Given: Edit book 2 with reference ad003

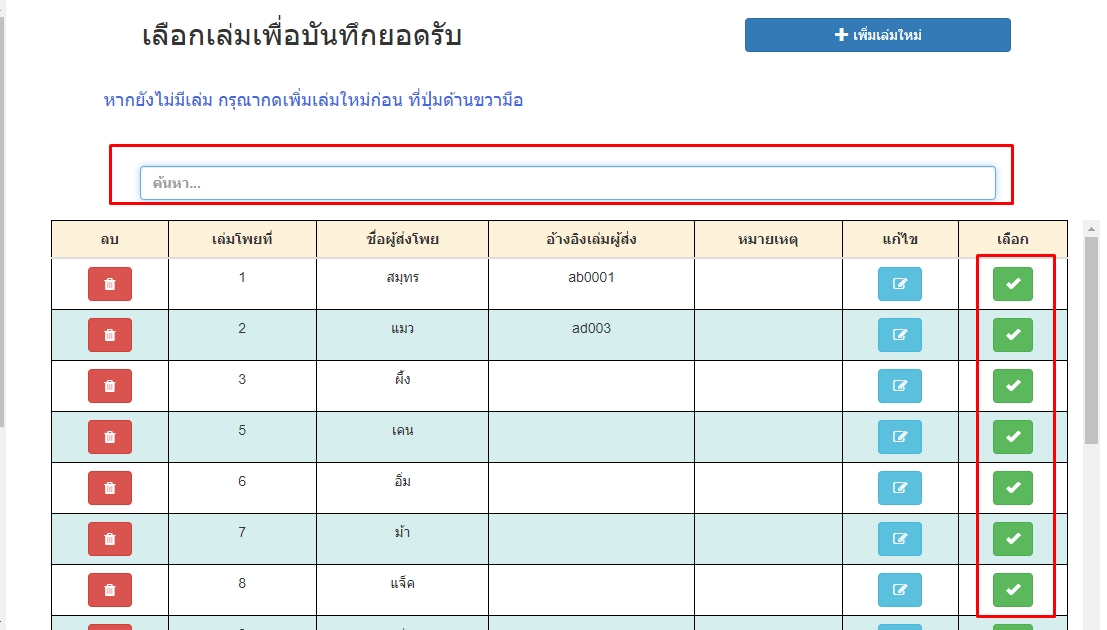Looking at the screenshot, I should (x=899, y=335).
